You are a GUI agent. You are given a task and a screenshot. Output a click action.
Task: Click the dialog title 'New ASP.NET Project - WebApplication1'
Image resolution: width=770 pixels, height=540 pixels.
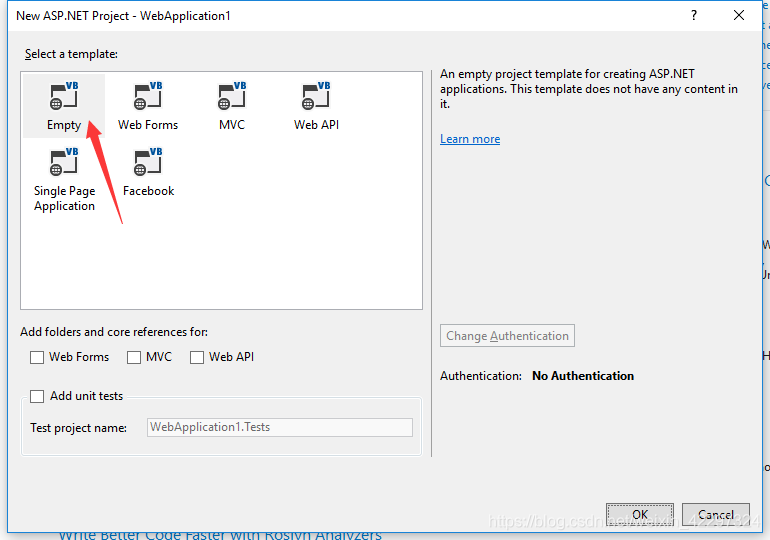pyautogui.click(x=123, y=16)
